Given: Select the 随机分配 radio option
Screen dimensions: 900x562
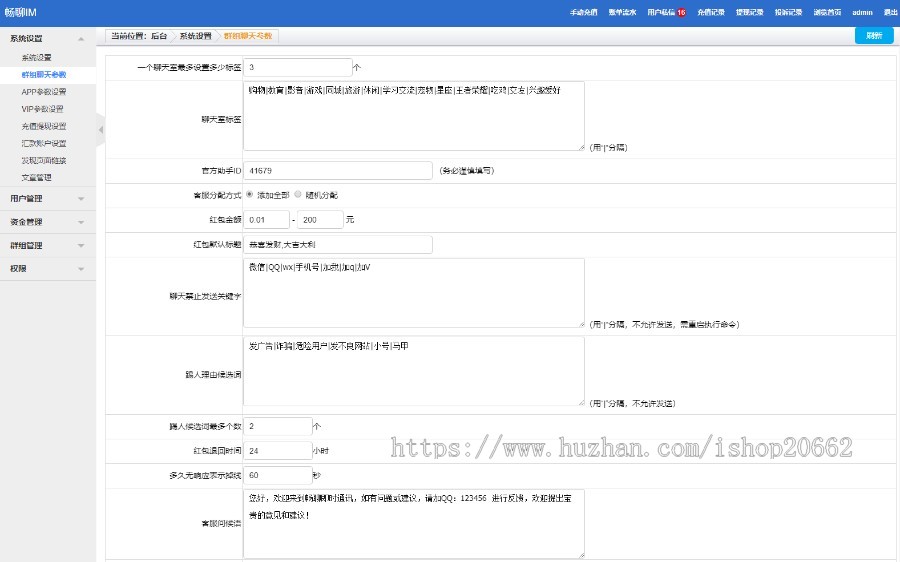Looking at the screenshot, I should point(297,194).
